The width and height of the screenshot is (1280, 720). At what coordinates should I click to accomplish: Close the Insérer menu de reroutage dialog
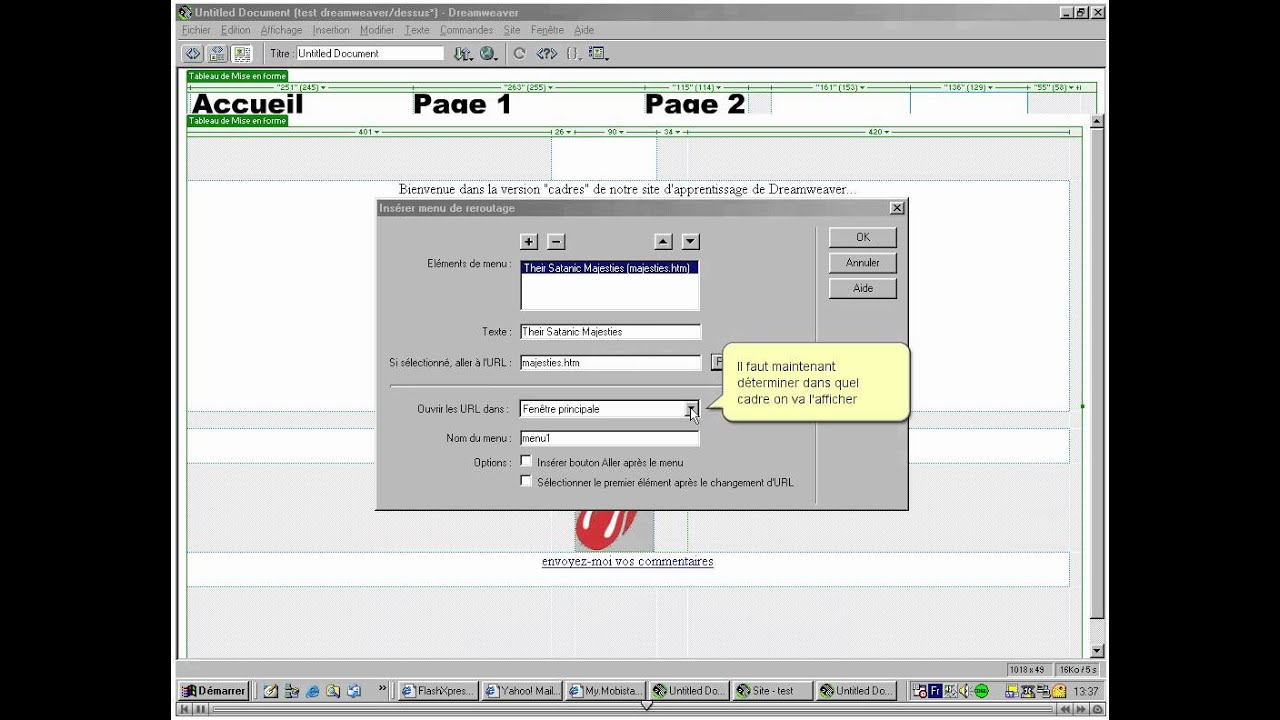click(897, 208)
